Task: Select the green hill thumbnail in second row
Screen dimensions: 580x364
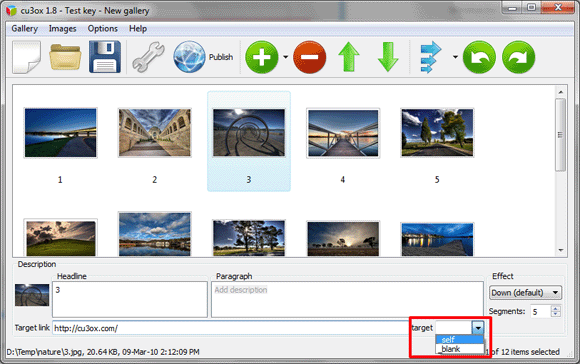Action: [61, 238]
